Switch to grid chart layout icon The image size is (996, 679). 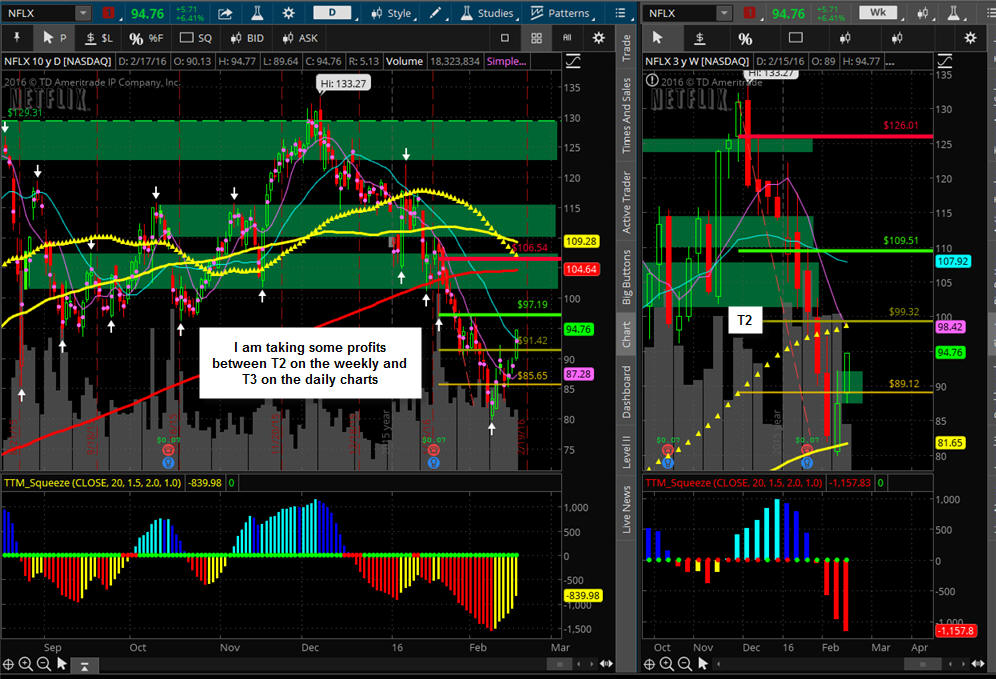[537, 38]
